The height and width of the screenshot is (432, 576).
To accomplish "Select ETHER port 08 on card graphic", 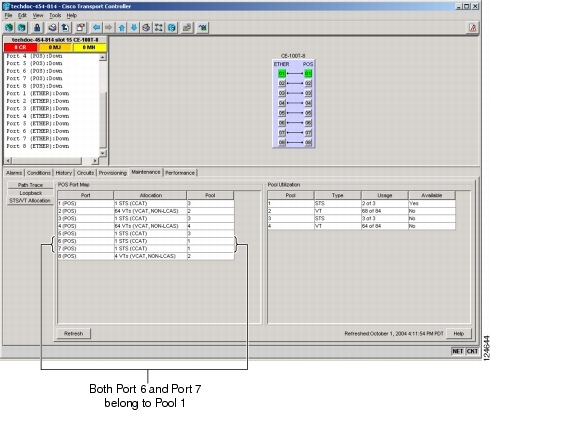I will pos(282,142).
